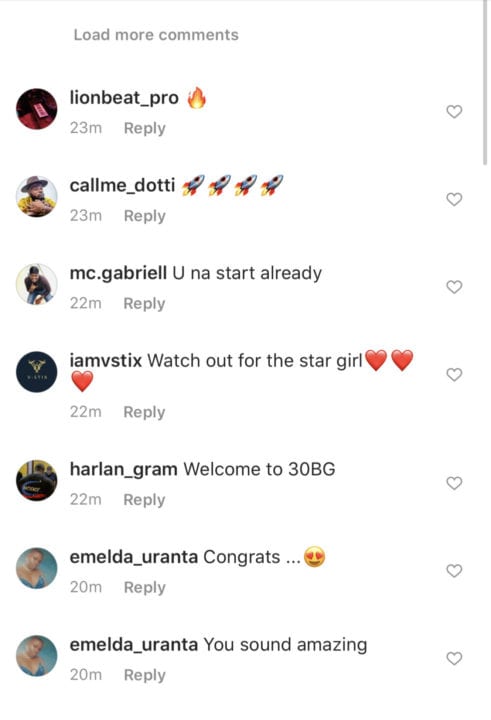Image resolution: width=491 pixels, height=720 pixels.
Task: Like iamvstix's star girl comment
Action: [454, 375]
